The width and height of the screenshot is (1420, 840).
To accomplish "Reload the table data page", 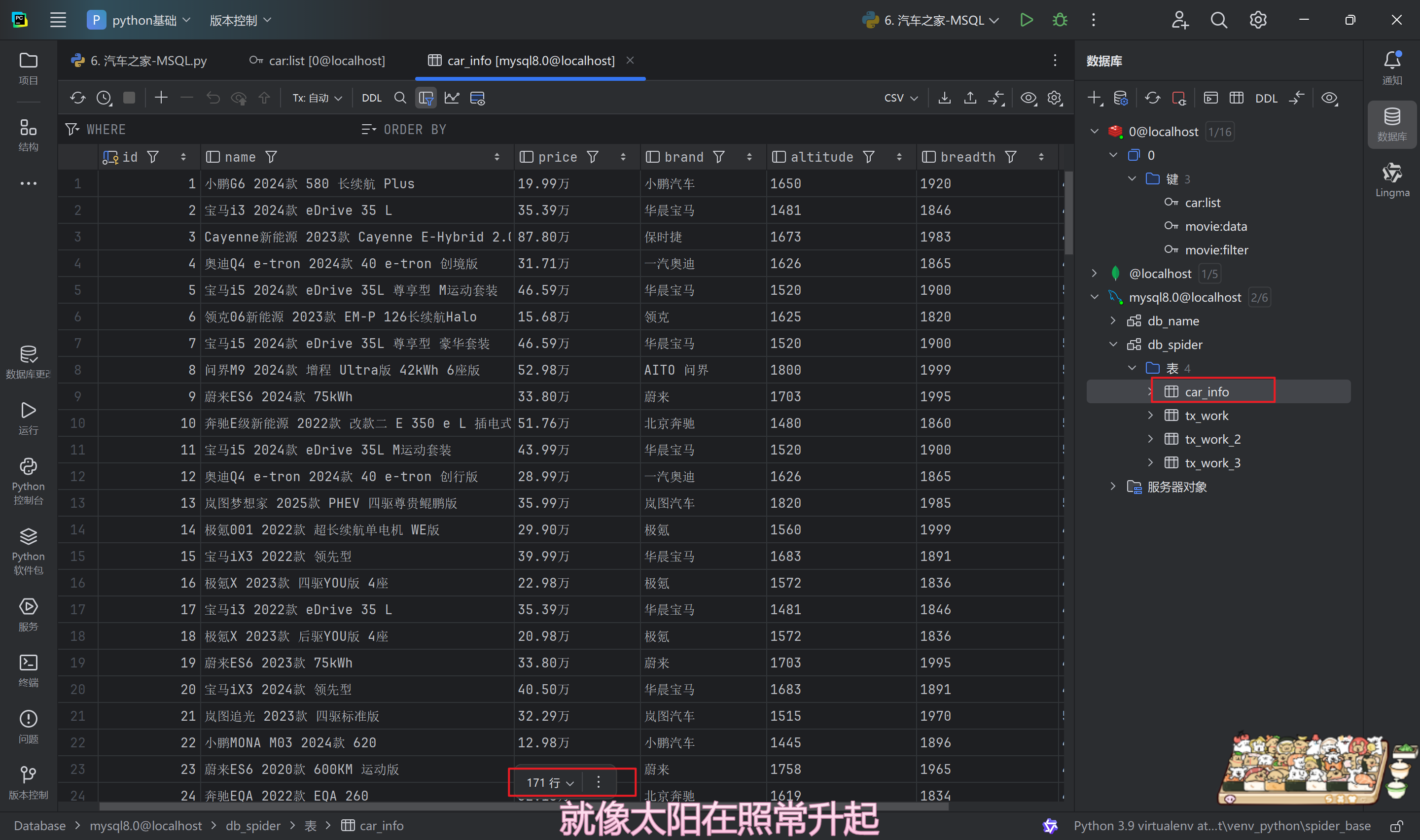I will point(77,98).
